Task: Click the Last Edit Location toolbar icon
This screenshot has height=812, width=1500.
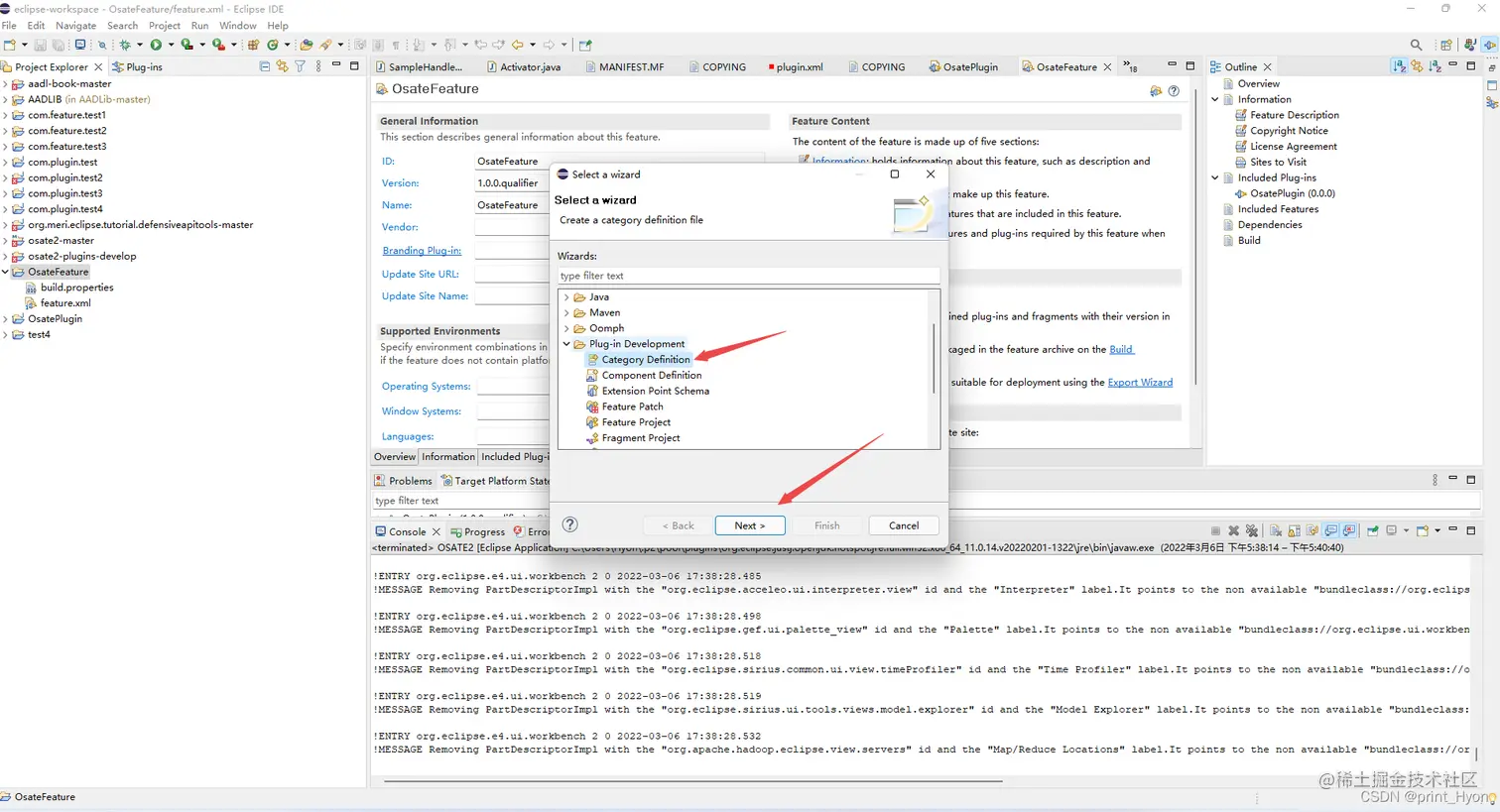Action: pos(480,45)
